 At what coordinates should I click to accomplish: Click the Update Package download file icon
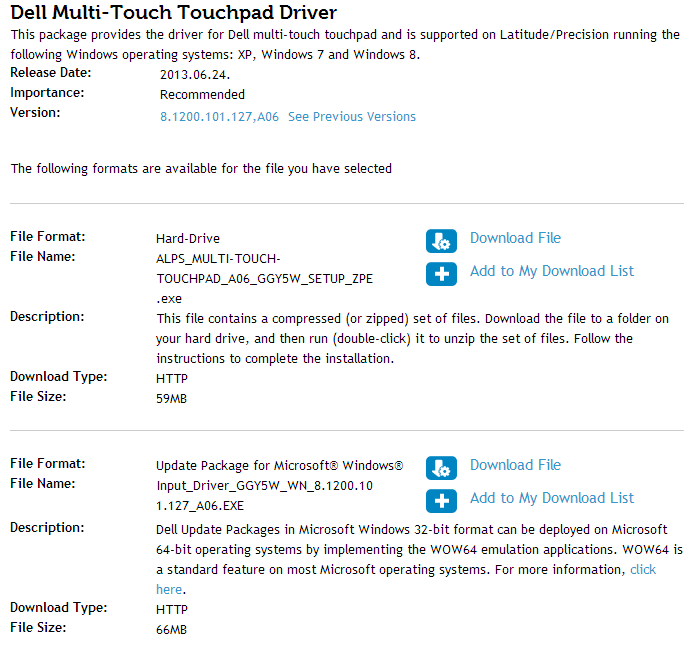click(441, 468)
